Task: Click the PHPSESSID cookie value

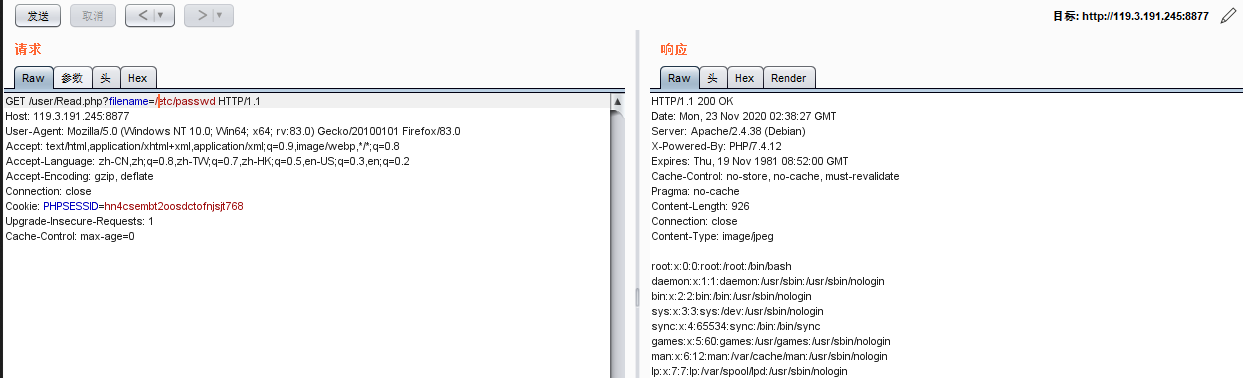Action: pyautogui.click(x=173, y=206)
